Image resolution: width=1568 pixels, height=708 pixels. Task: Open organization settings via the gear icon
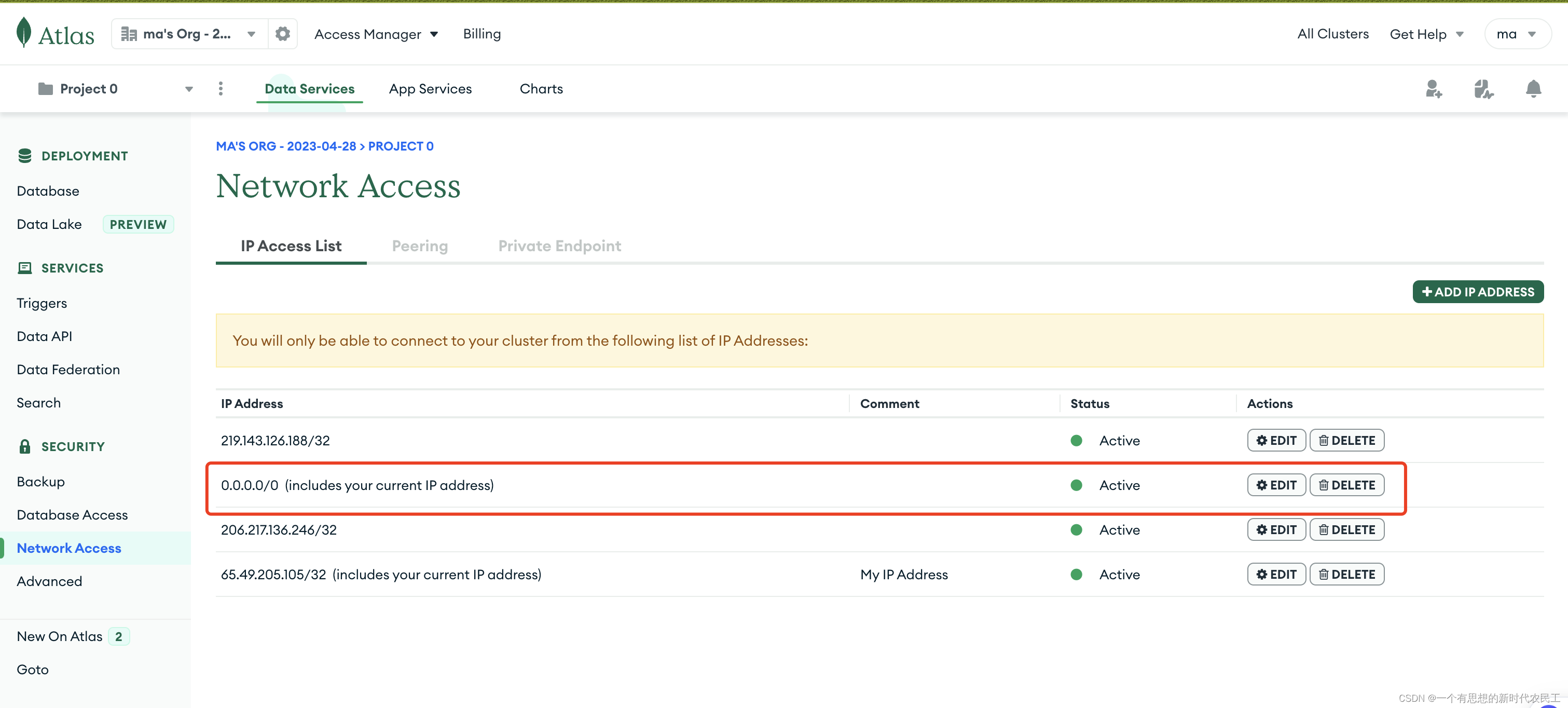pyautogui.click(x=282, y=34)
